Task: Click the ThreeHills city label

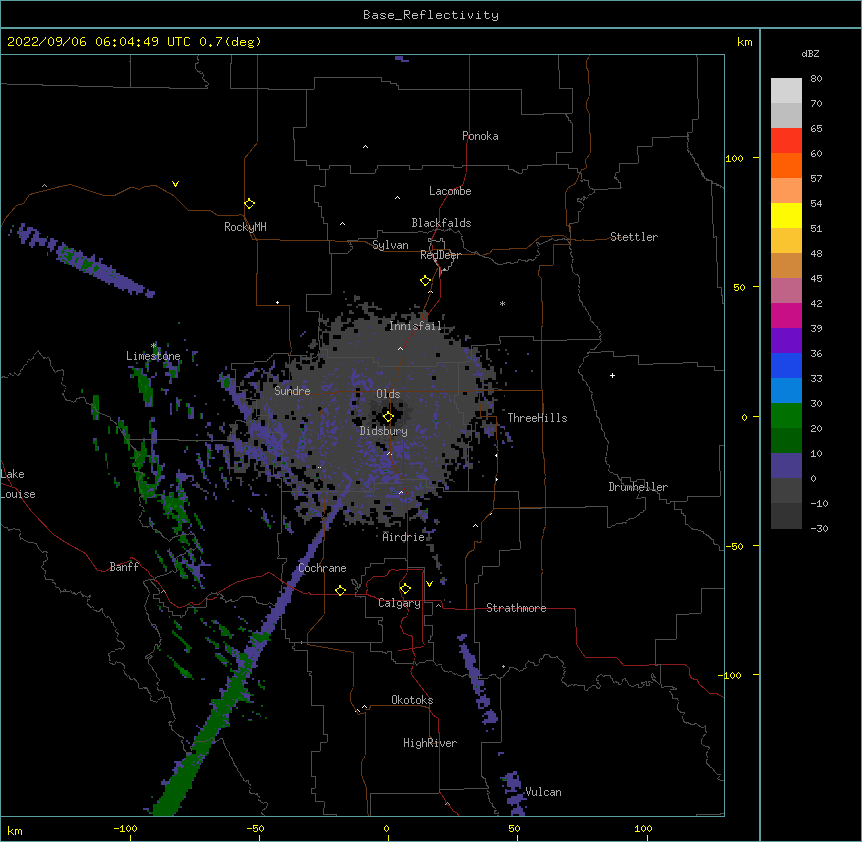Action: (x=537, y=418)
